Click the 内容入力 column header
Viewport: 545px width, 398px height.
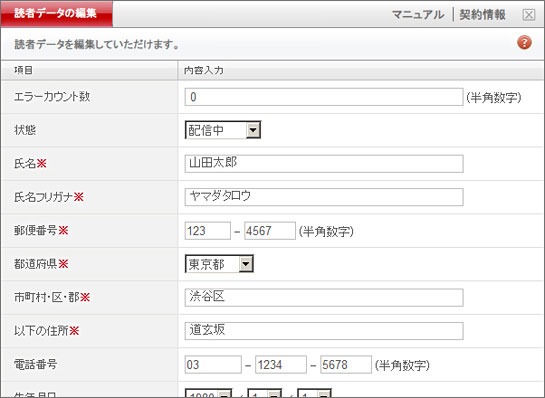[x=204, y=71]
